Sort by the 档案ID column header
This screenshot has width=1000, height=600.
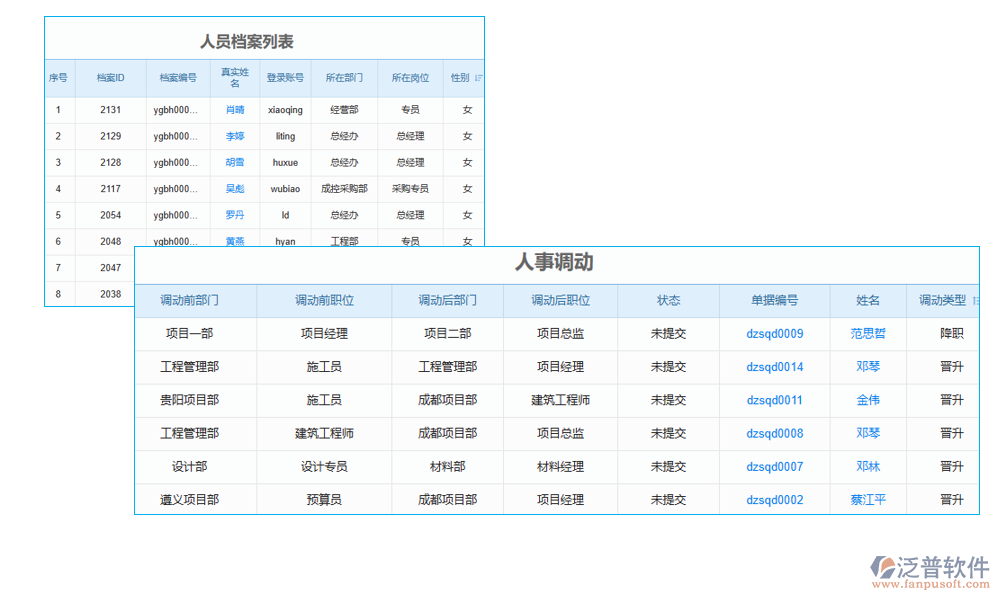tap(113, 78)
